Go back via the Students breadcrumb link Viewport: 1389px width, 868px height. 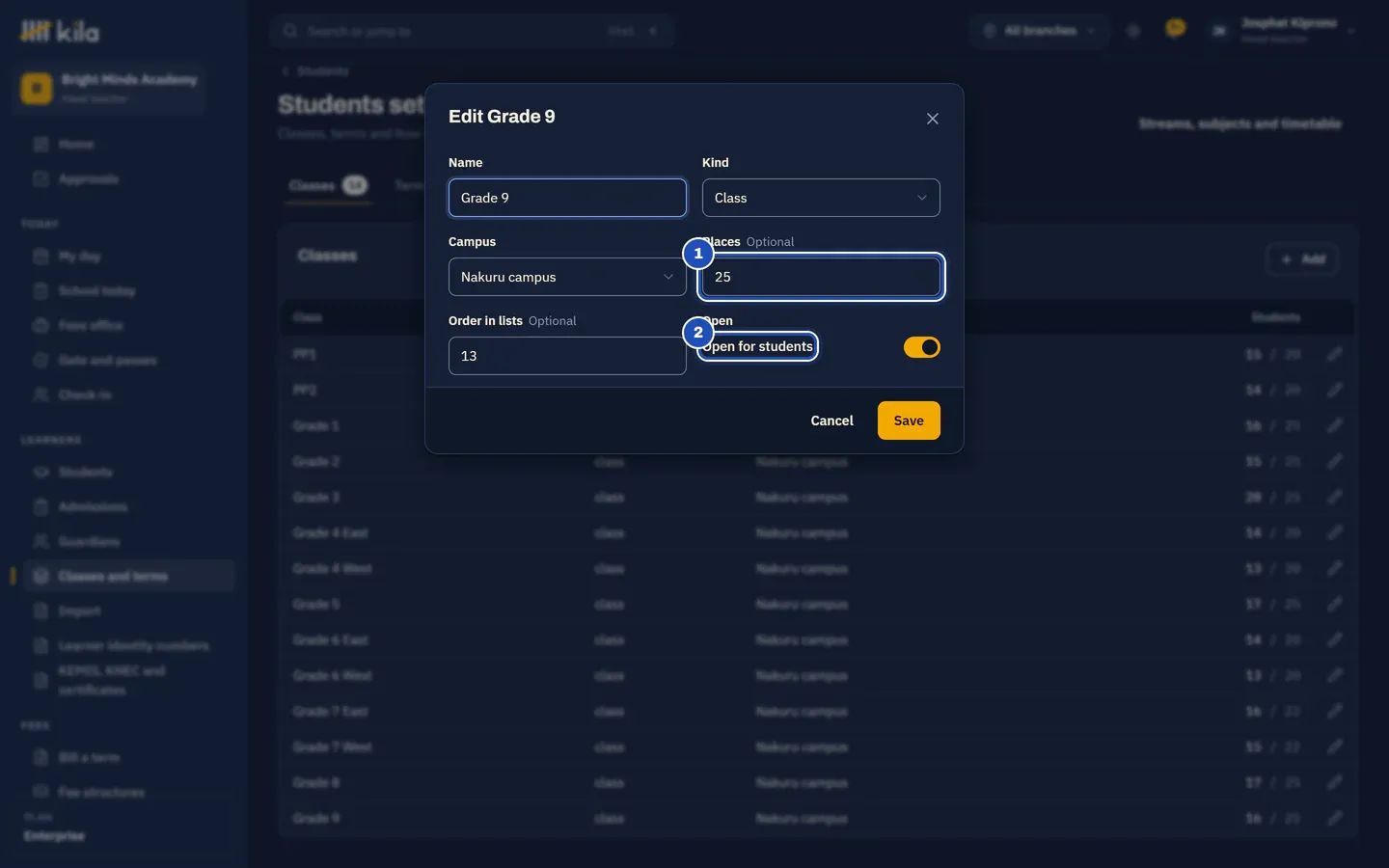(x=315, y=71)
